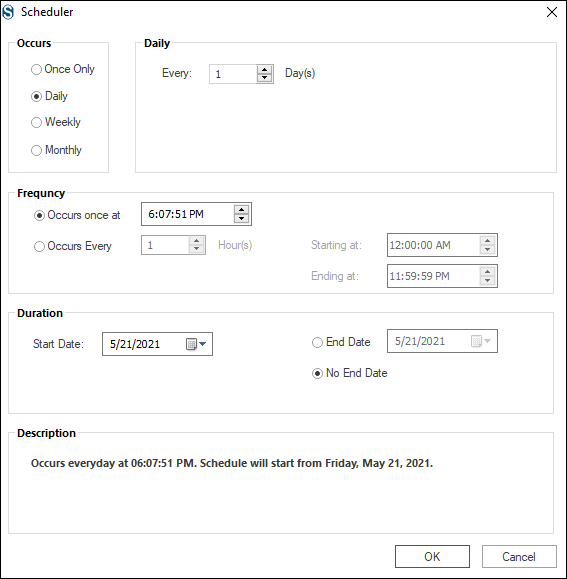Click up arrow on 6:07:51 PM time
This screenshot has height=579, width=567.
[x=241, y=210]
